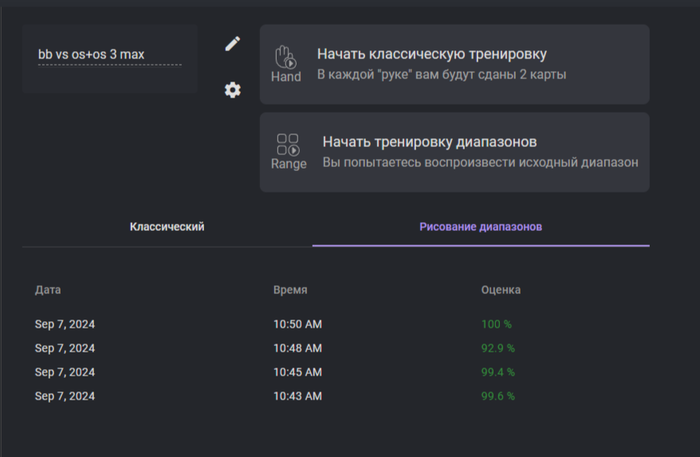Click the name field «bb vs os+os 3 max»
The width and height of the screenshot is (700, 457).
click(110, 54)
